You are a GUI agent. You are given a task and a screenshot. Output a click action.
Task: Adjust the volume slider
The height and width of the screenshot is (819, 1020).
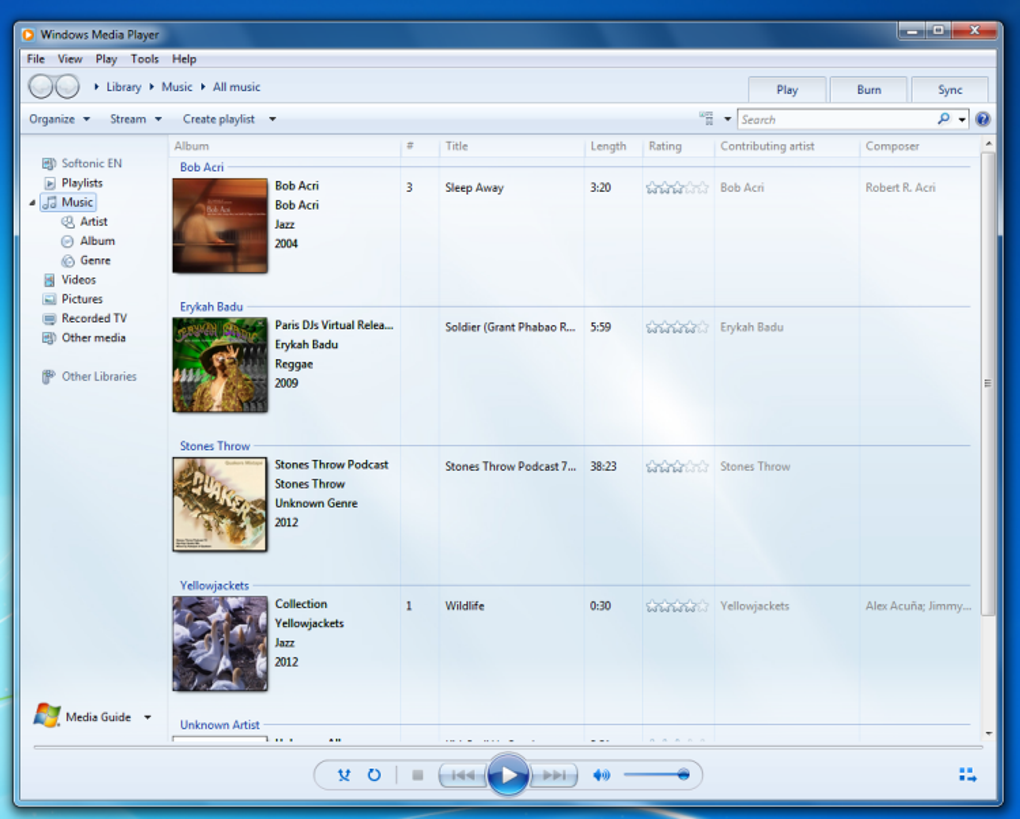[656, 774]
